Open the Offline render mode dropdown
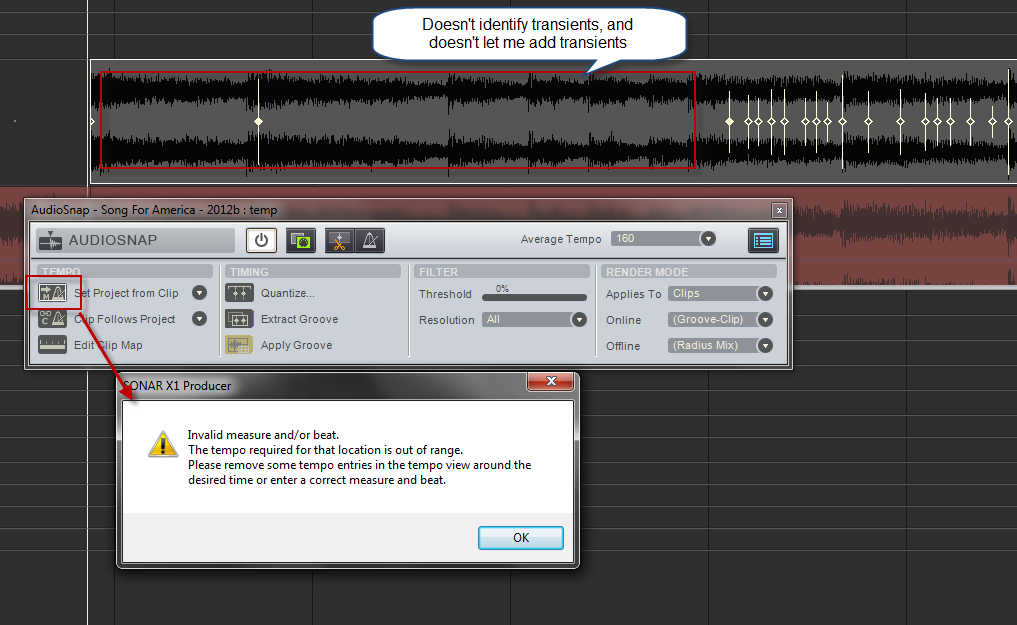The height and width of the screenshot is (625, 1017). (x=765, y=345)
